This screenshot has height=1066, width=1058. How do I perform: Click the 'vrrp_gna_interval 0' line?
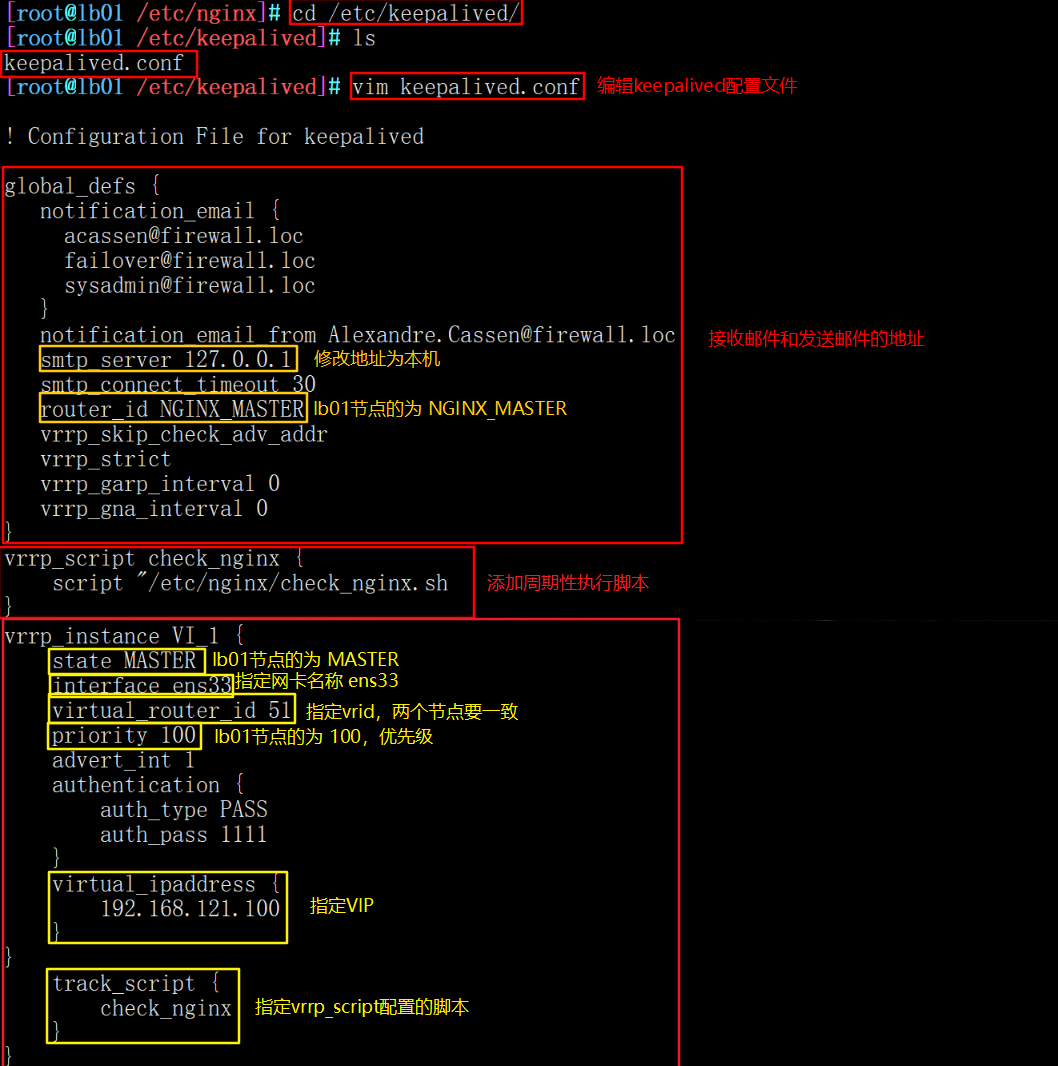tap(154, 509)
